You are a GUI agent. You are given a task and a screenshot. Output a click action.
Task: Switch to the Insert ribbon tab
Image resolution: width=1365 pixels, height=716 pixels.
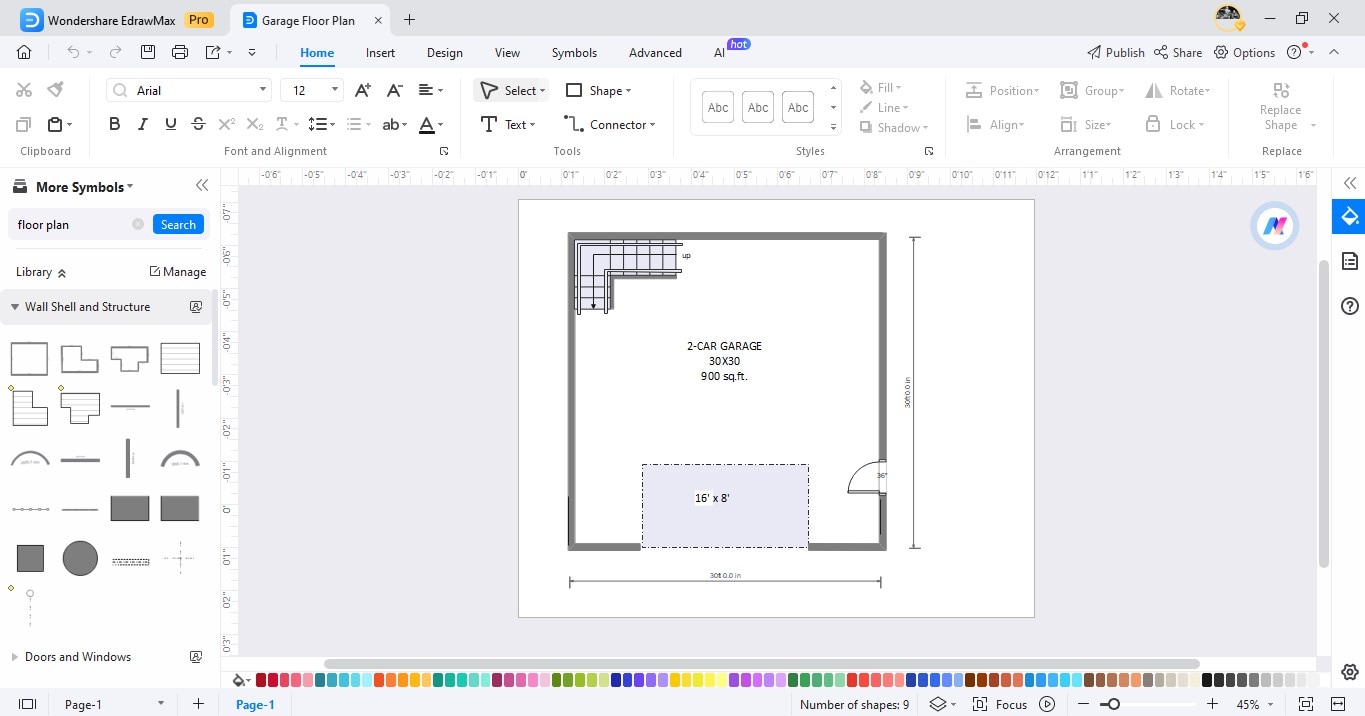[380, 53]
